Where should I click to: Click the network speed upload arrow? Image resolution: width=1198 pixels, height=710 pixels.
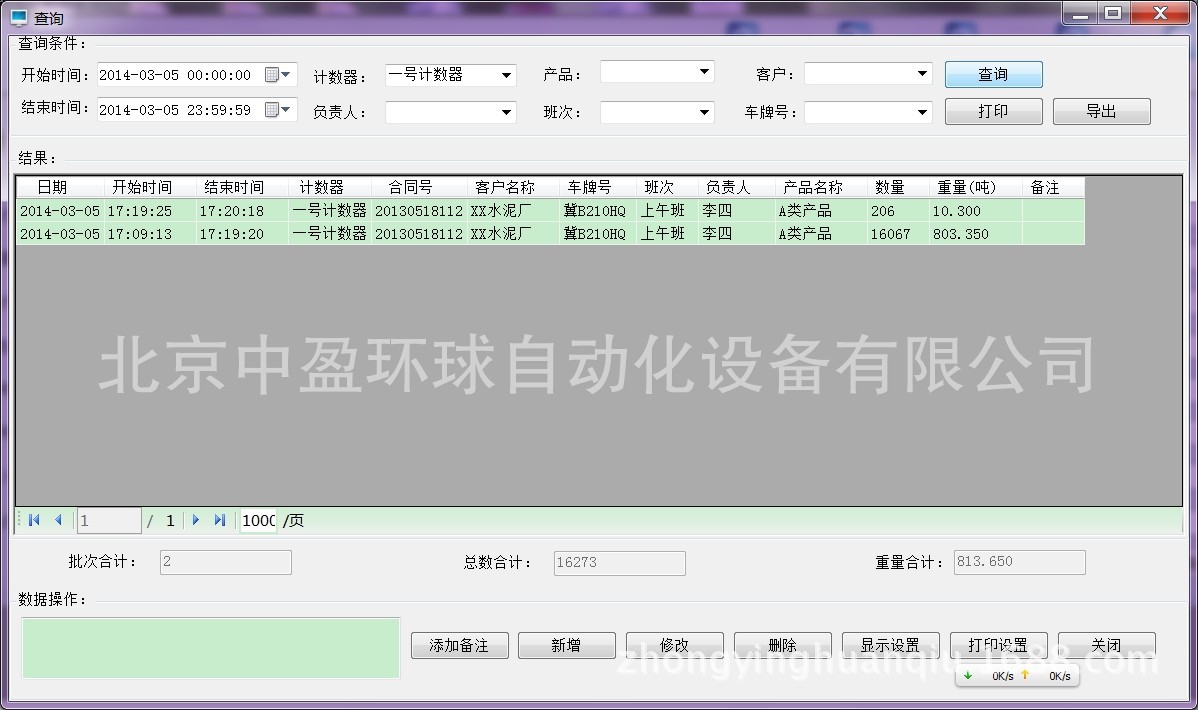1025,675
